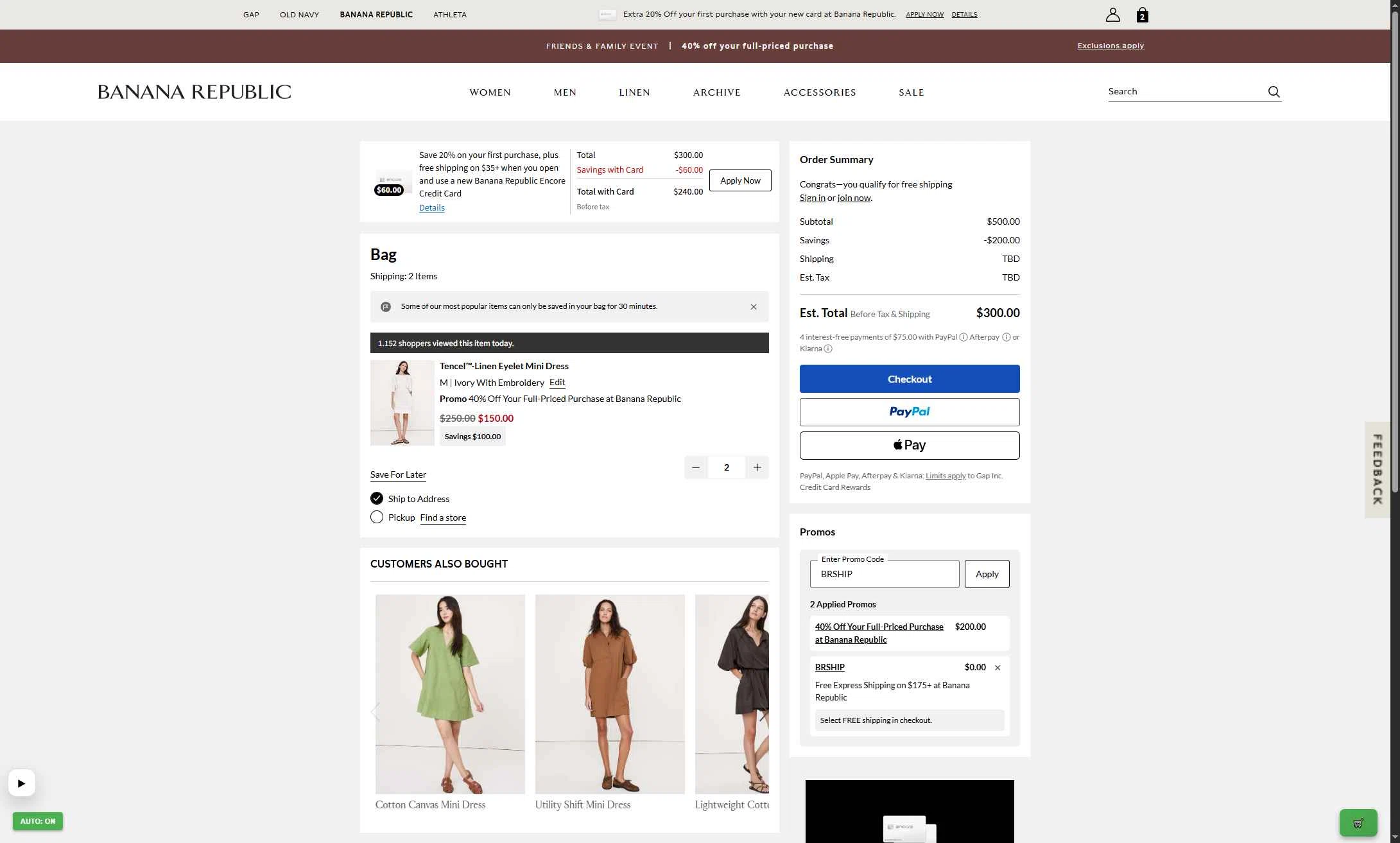Viewport: 1400px width, 843px height.
Task: Click the Klarna info icon
Action: (x=828, y=349)
